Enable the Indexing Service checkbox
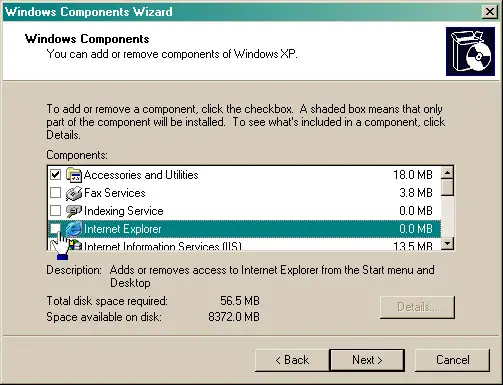503x385 pixels. (x=55, y=211)
